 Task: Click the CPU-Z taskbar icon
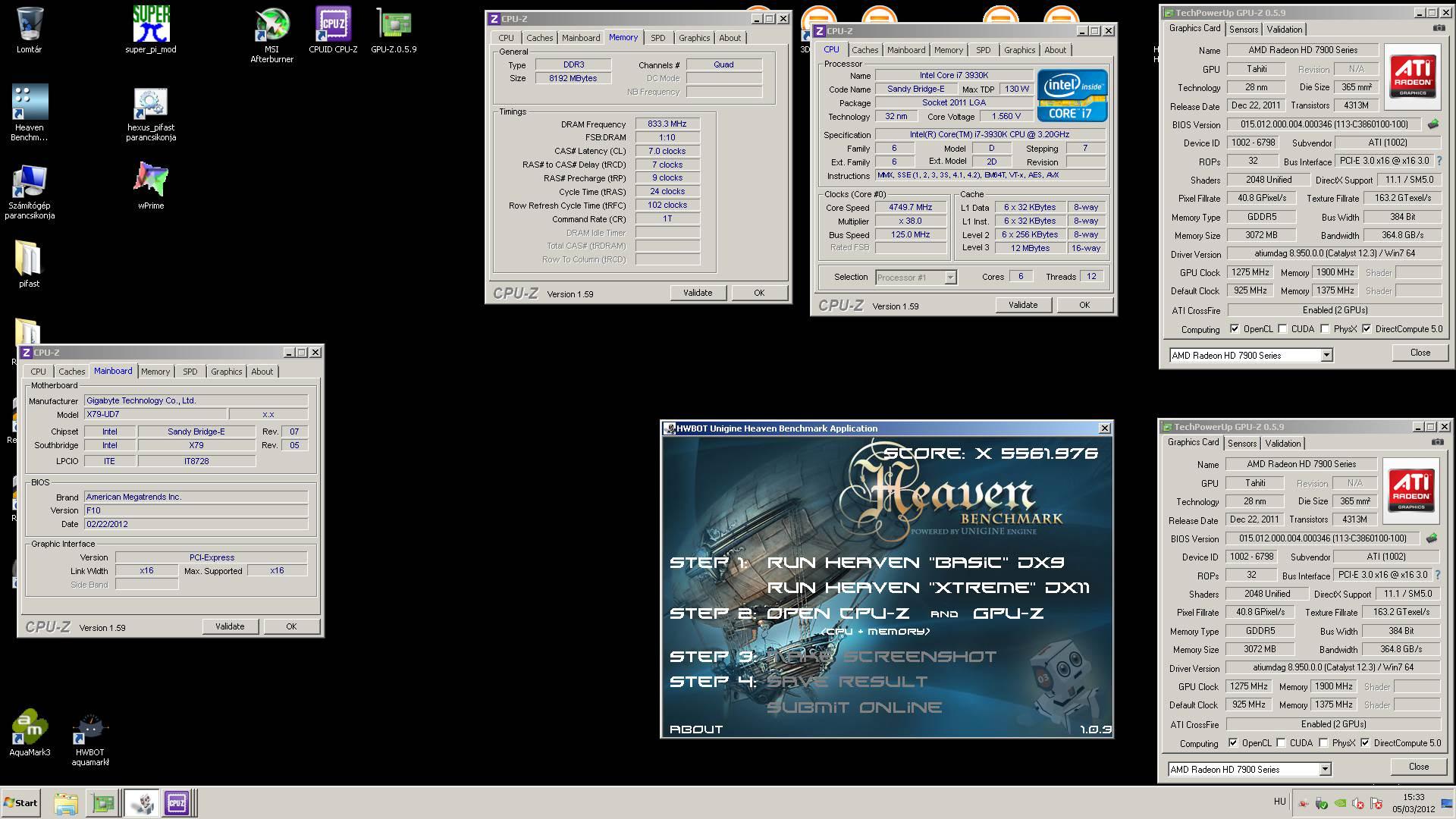[x=177, y=803]
